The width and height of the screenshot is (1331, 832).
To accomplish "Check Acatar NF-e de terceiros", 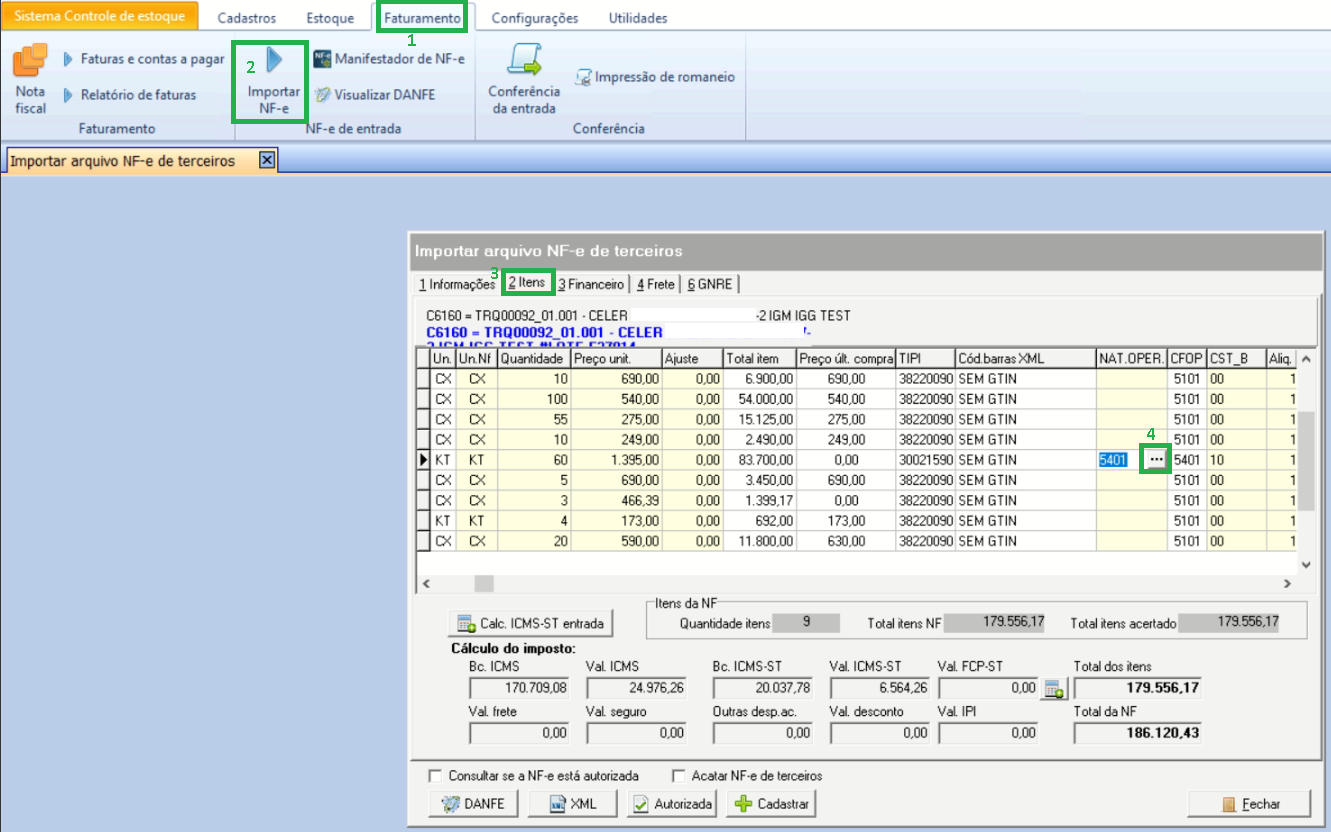I will [679, 776].
